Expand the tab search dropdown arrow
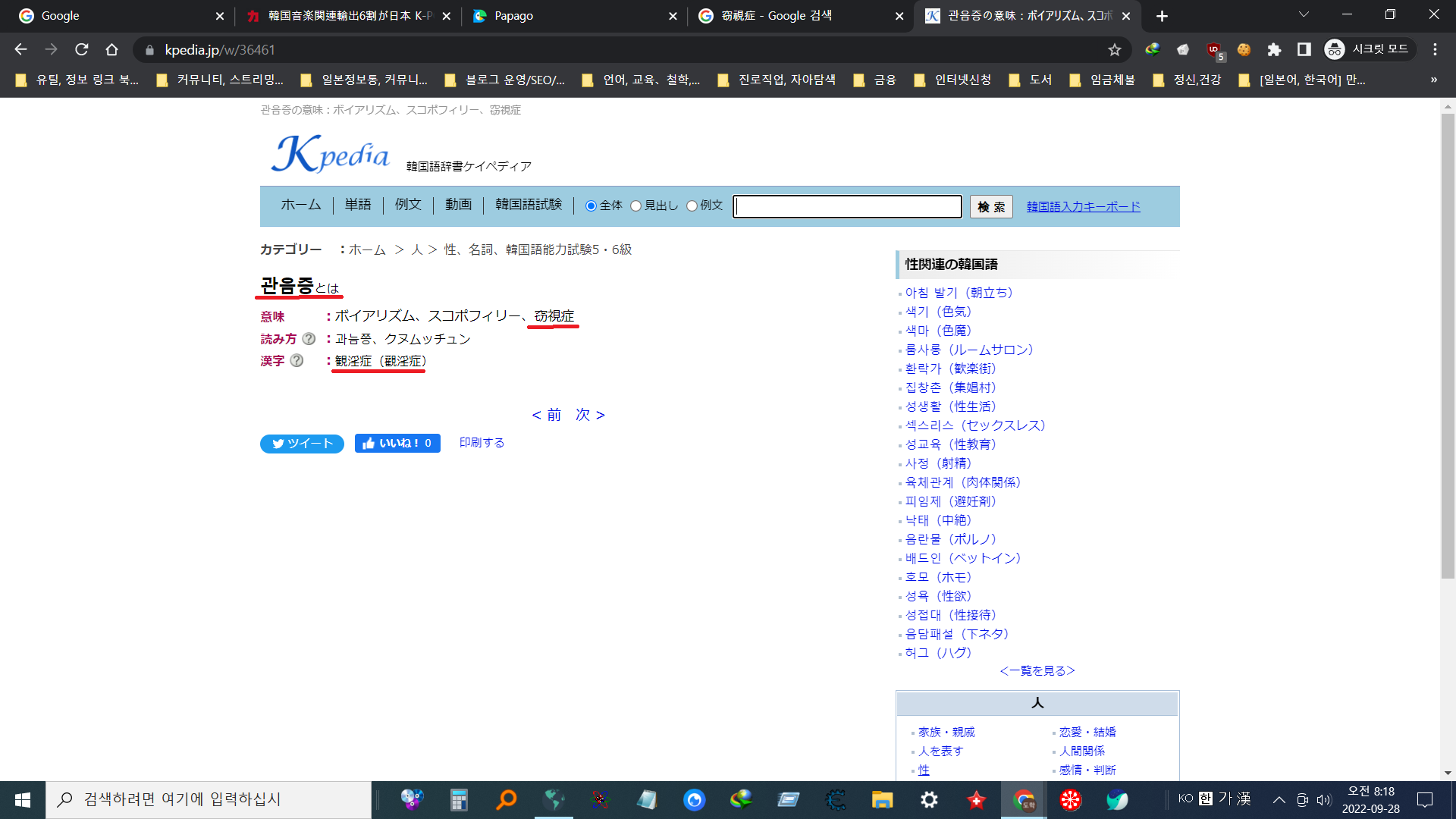 (x=1304, y=15)
